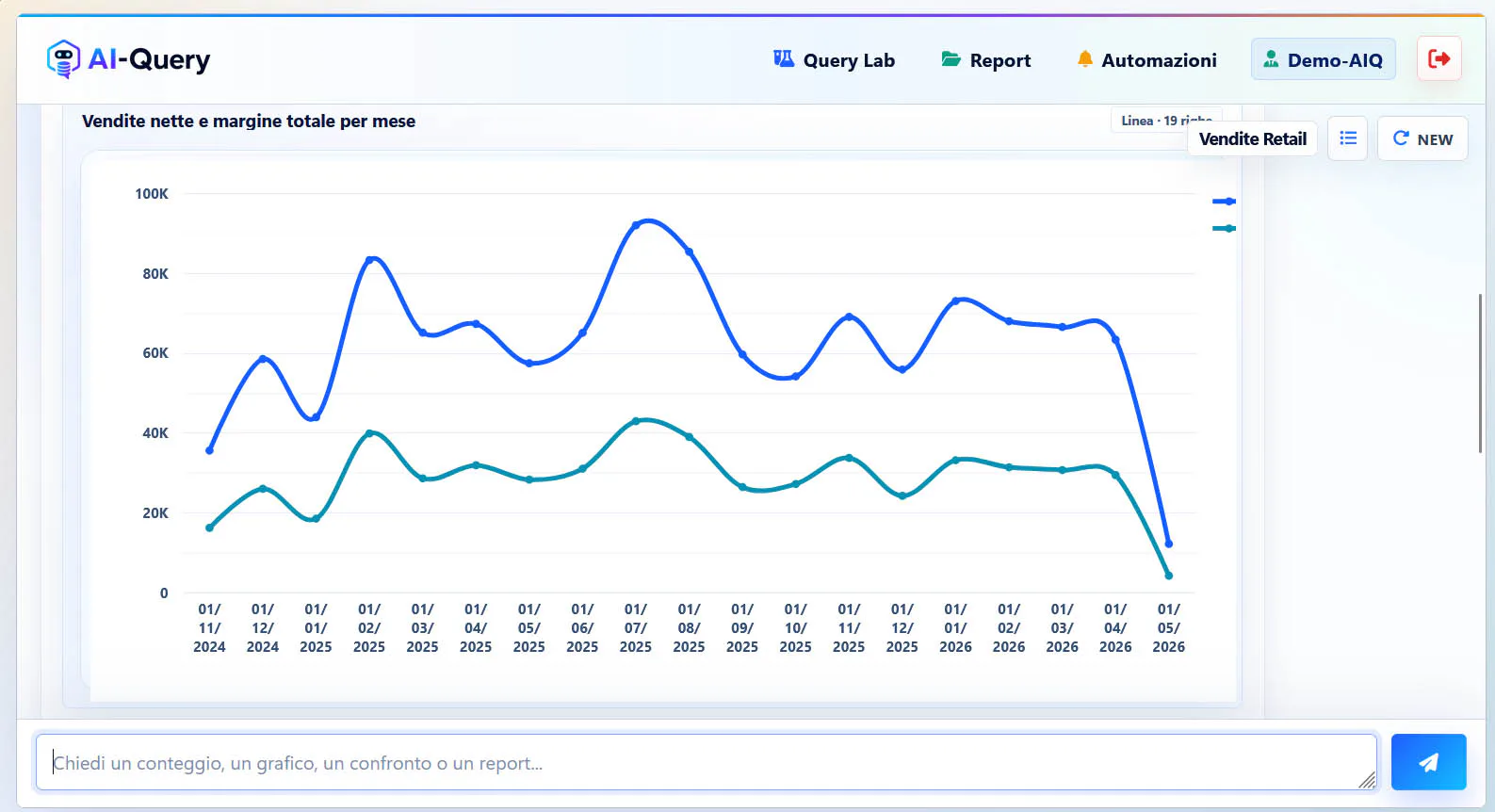The image size is (1495, 812).
Task: Click the flask icon beside Query Lab
Action: coord(784,58)
